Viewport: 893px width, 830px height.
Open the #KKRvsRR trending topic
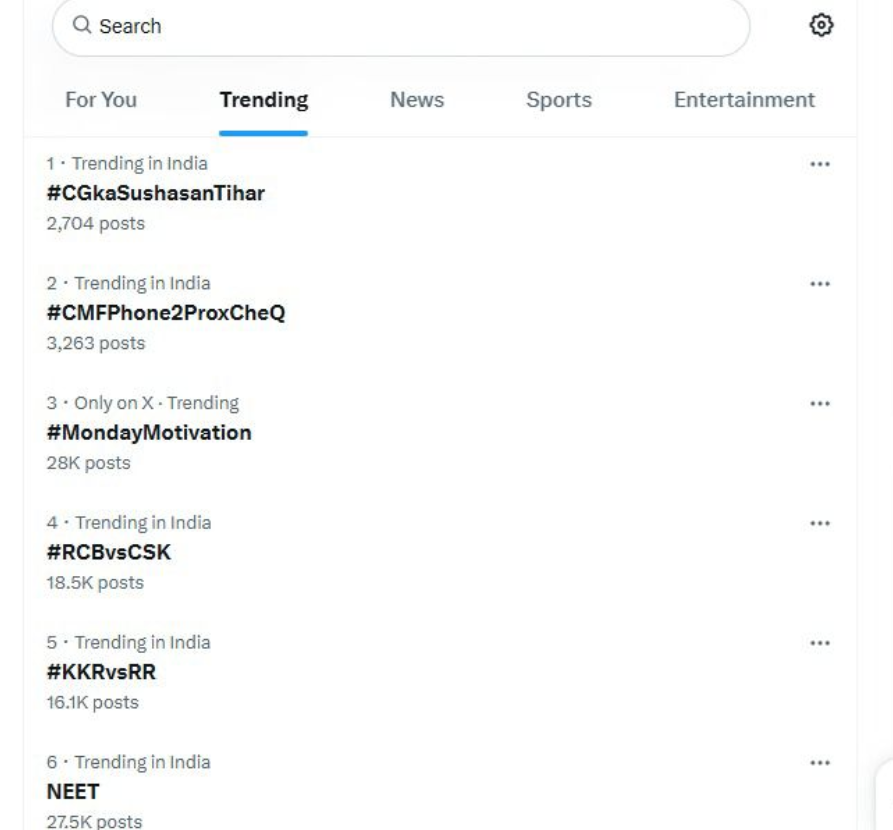(x=101, y=672)
